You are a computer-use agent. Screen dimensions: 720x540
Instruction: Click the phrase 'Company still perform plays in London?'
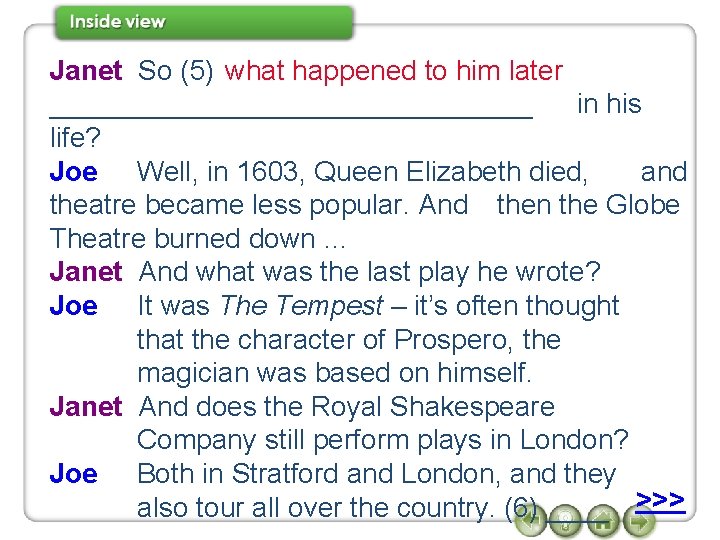(x=382, y=440)
